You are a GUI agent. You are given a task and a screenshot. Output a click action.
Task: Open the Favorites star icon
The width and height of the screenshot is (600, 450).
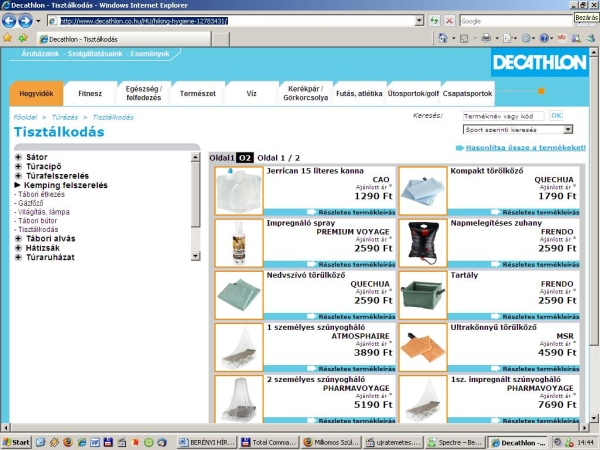[7, 38]
